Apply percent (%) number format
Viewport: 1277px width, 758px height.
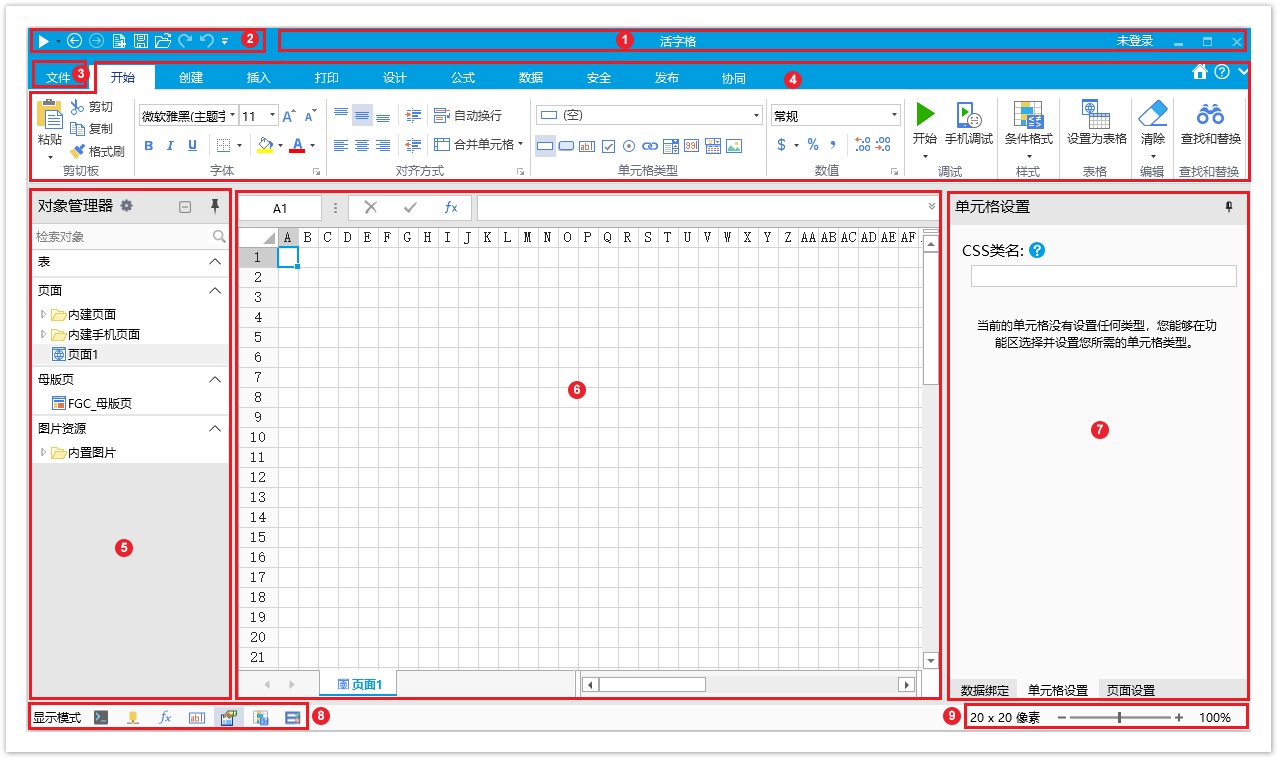tap(813, 145)
